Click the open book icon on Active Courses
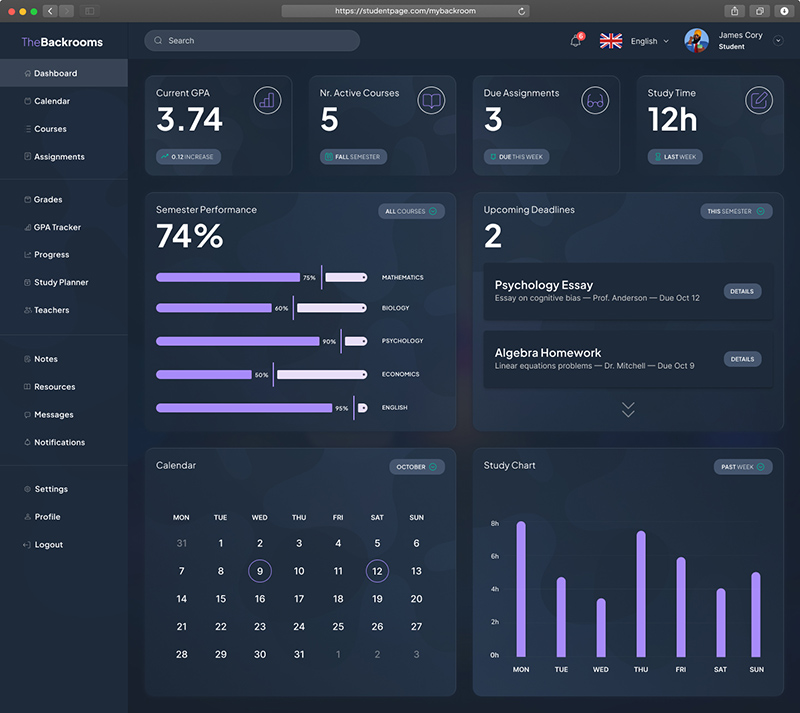 (431, 101)
